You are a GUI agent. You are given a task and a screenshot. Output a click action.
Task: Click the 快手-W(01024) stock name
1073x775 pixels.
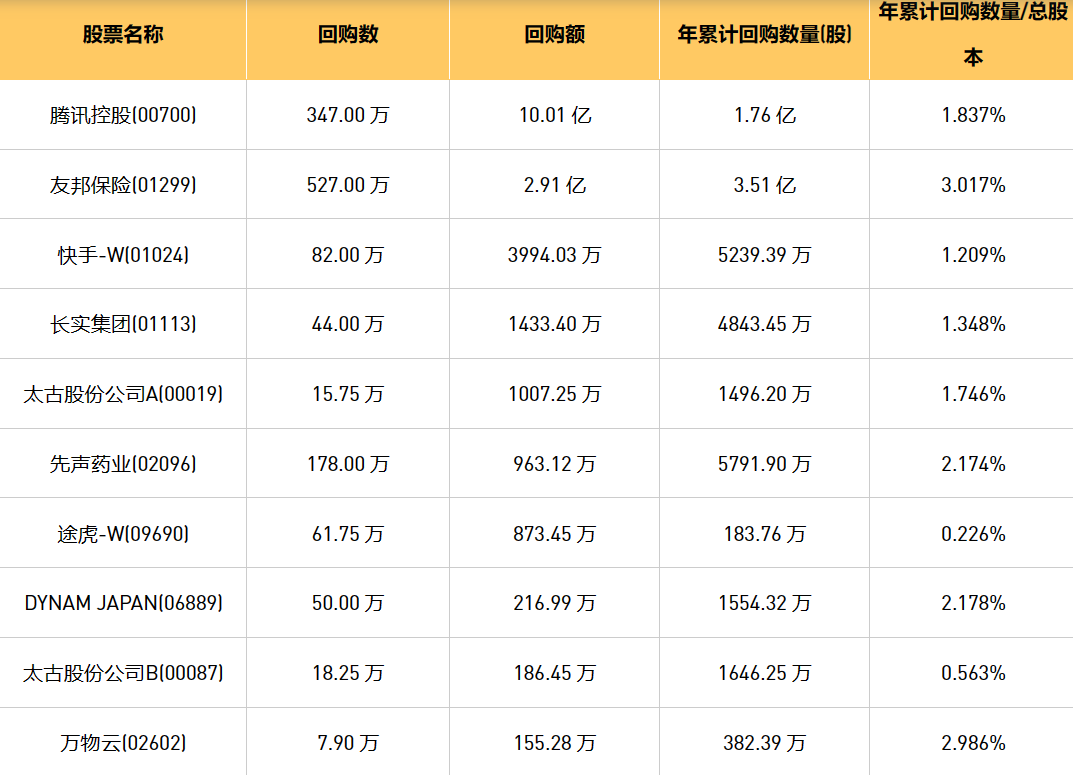point(123,255)
